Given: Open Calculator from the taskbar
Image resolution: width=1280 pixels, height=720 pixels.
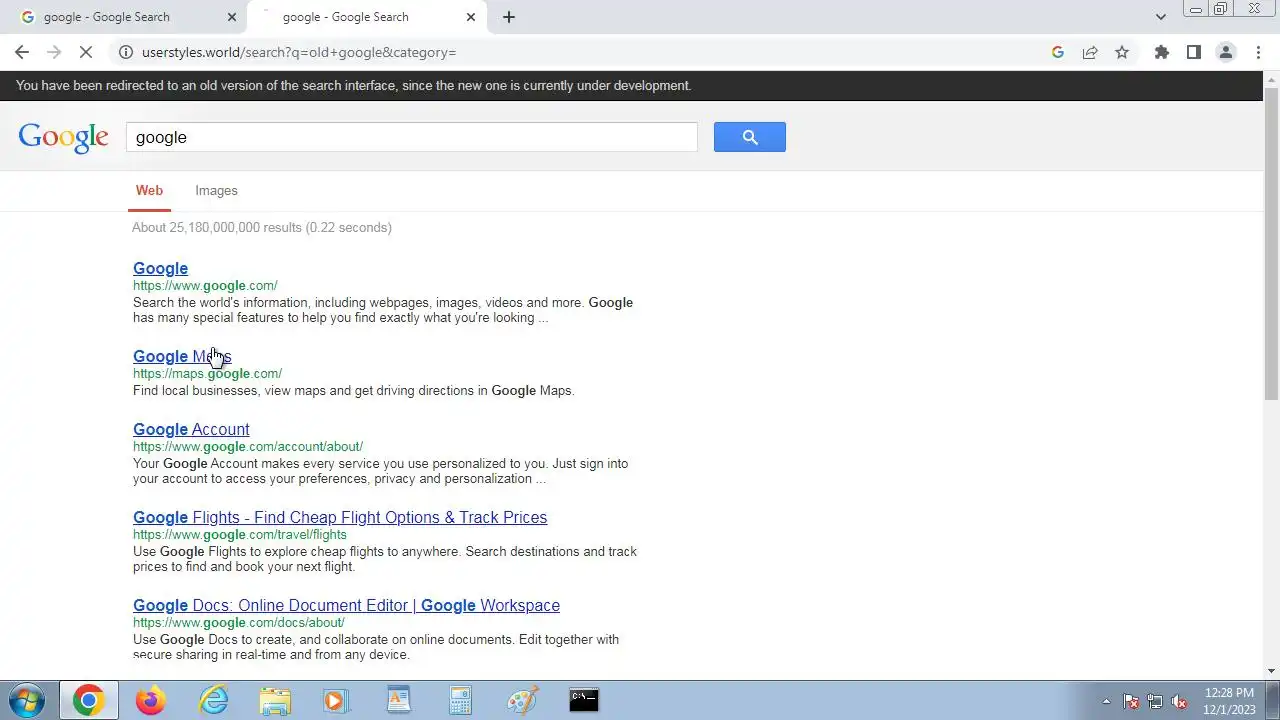Looking at the screenshot, I should tap(460, 700).
